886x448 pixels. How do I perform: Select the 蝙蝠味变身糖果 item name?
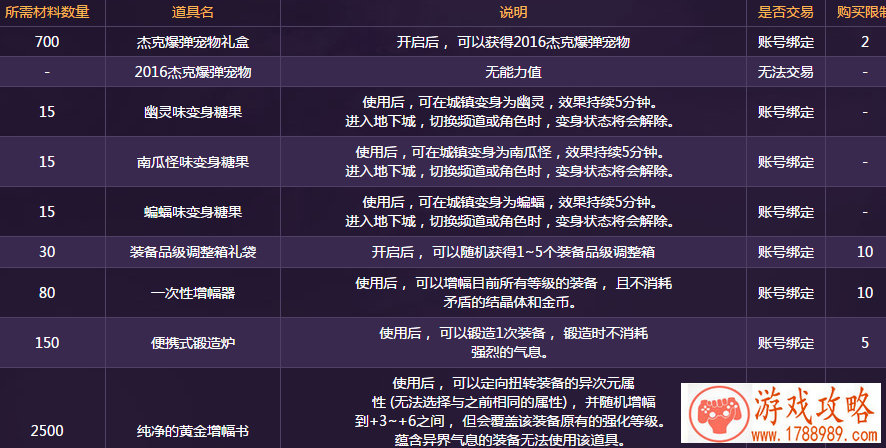(193, 212)
